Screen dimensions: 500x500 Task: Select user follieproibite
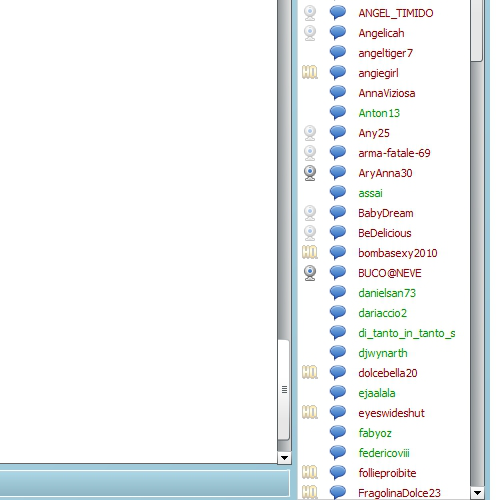(387, 473)
